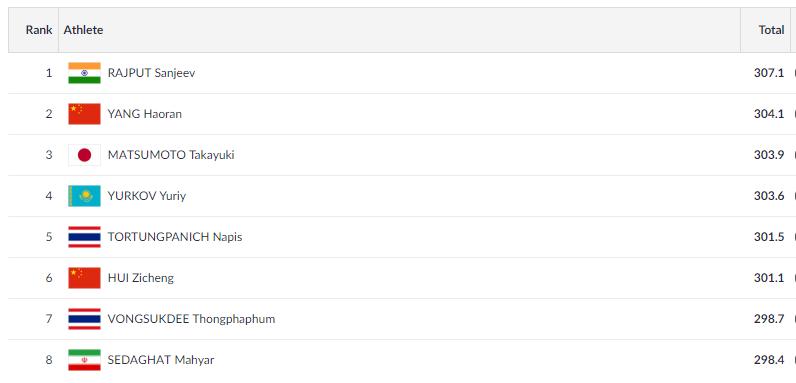Select SEDAGHAT Mahyar athlete name

(x=161, y=360)
